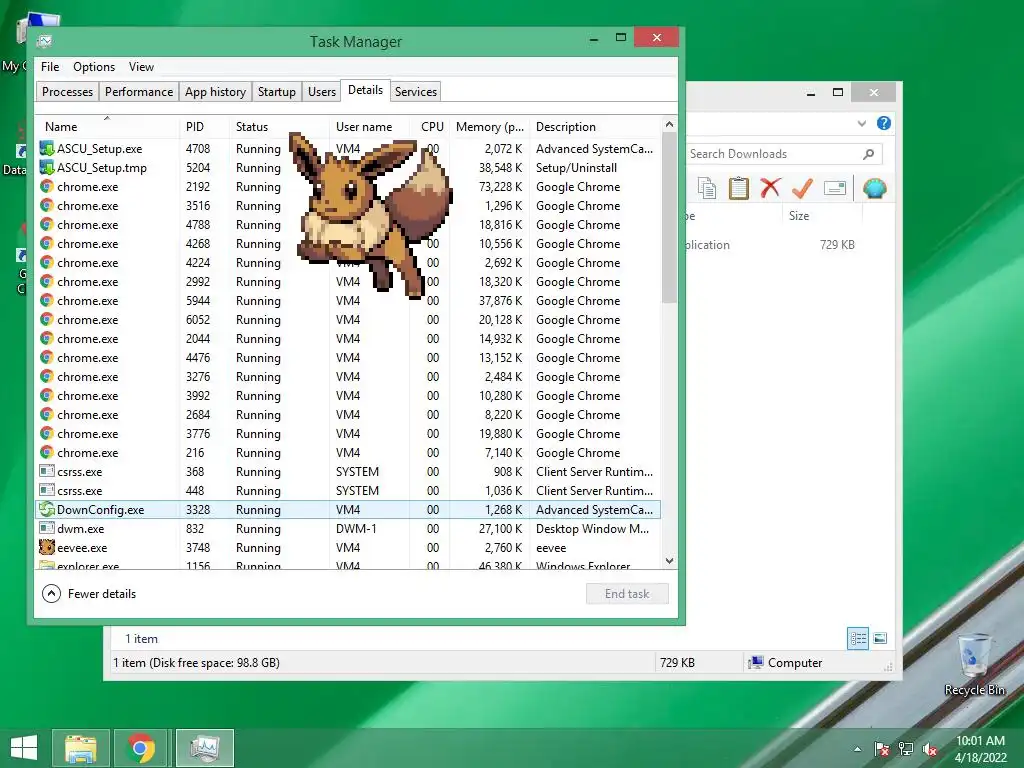Click Paste clipboard icon in Downloads window
Viewport: 1024px width, 768px height.
coord(739,188)
